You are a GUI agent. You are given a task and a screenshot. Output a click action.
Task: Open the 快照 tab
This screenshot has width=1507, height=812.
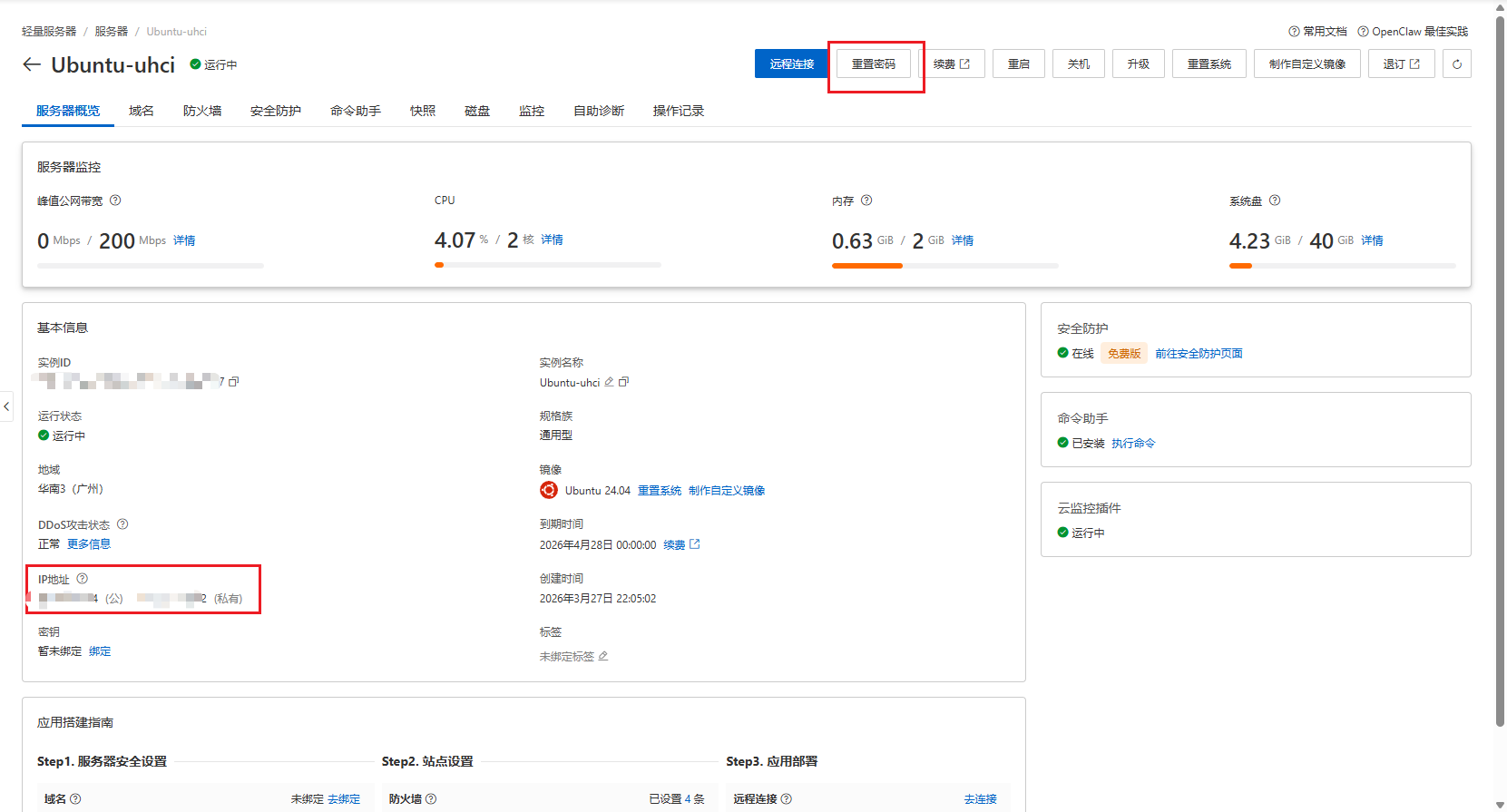pyautogui.click(x=422, y=111)
